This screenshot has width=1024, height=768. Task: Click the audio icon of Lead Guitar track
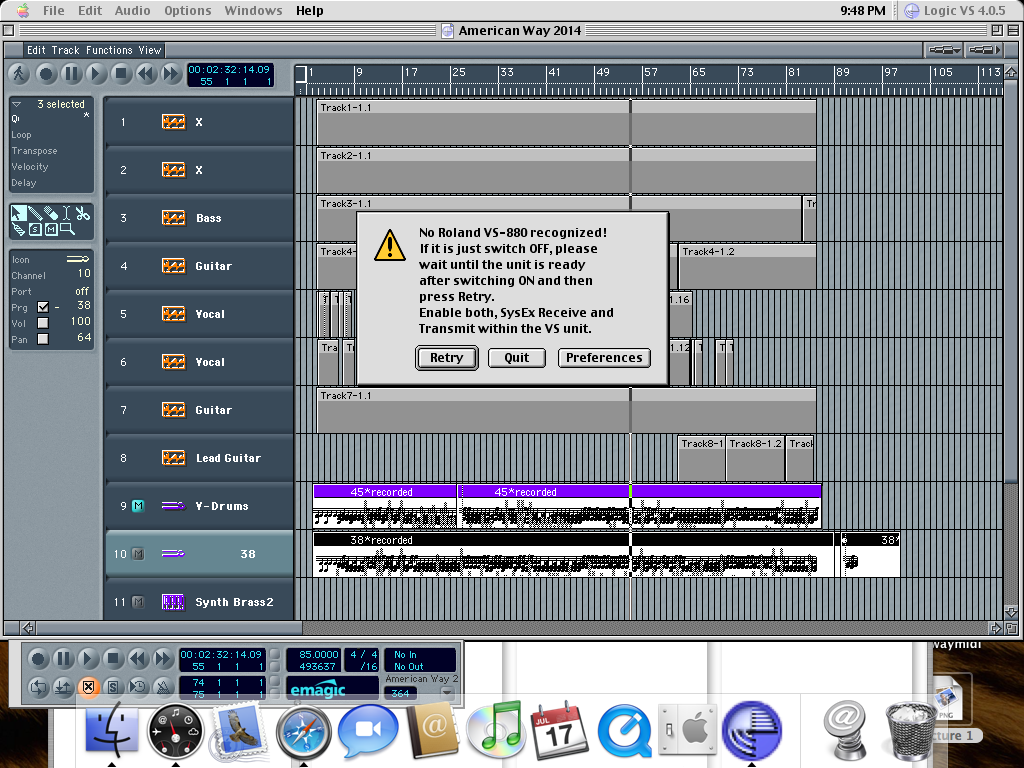coord(173,458)
